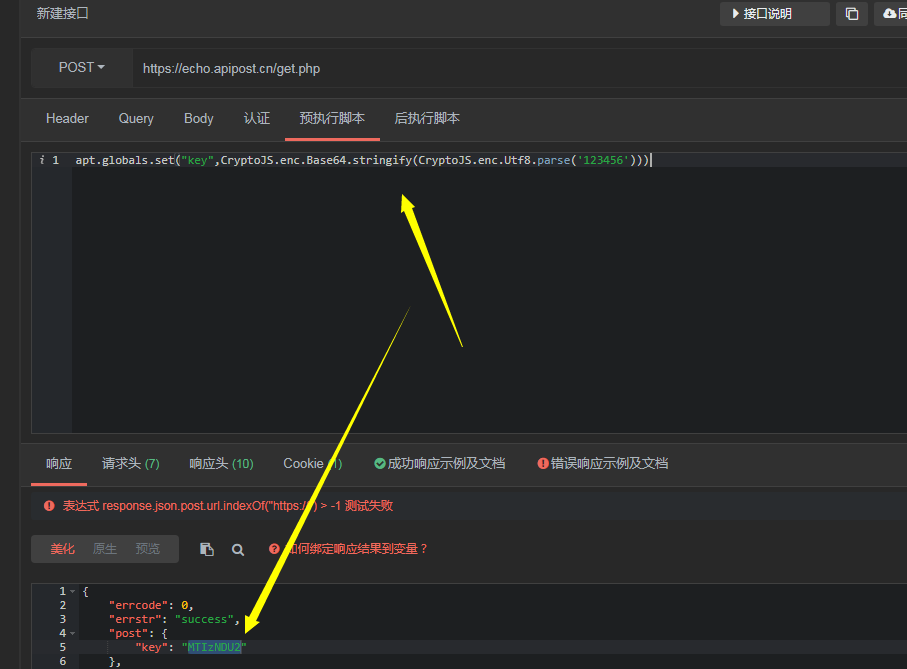Collapse the post object in the response JSON
This screenshot has height=669, width=907.
pos(72,632)
